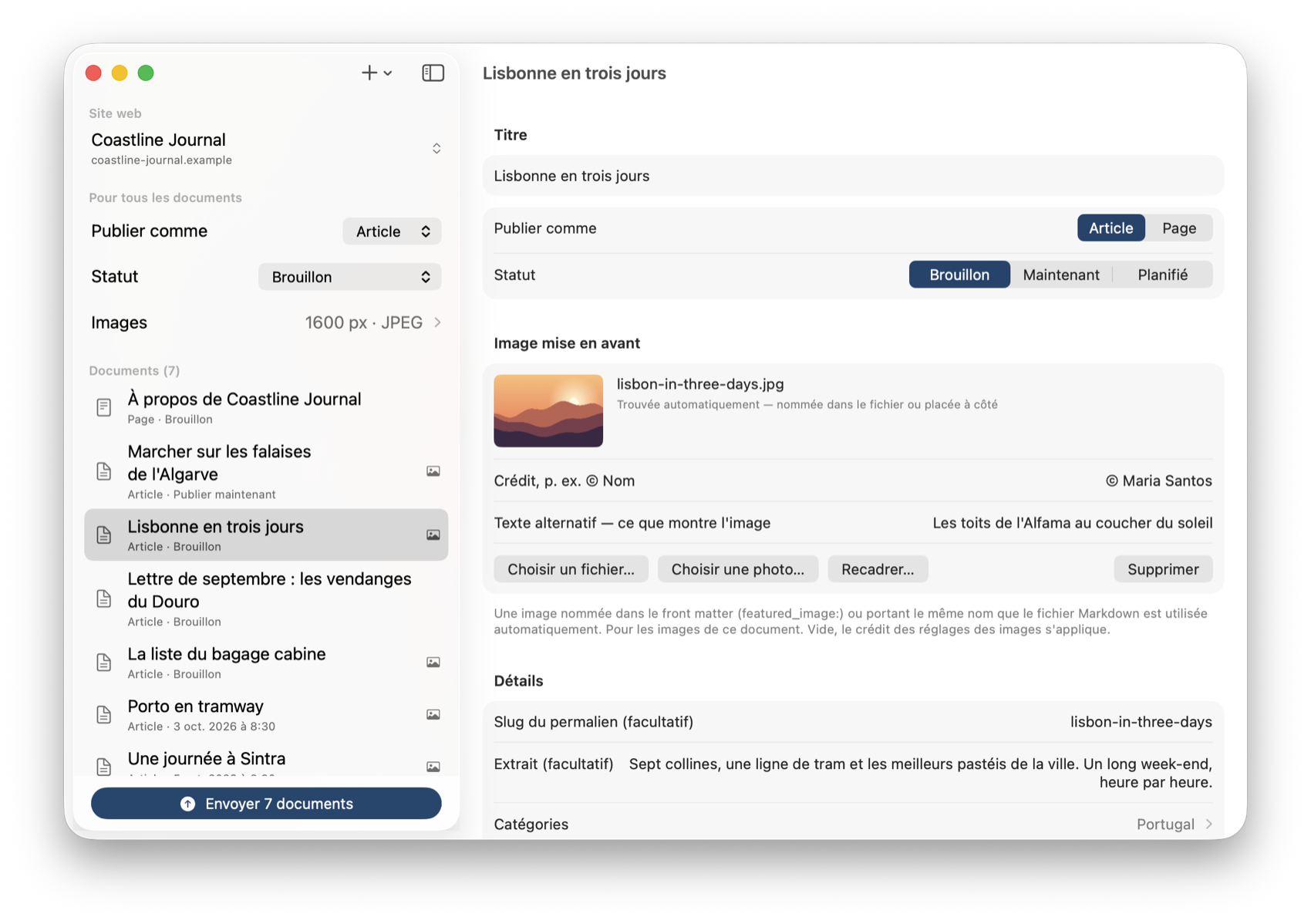Image resolution: width=1311 pixels, height=924 pixels.
Task: Select Une journée à Sintra document
Action: point(266,760)
